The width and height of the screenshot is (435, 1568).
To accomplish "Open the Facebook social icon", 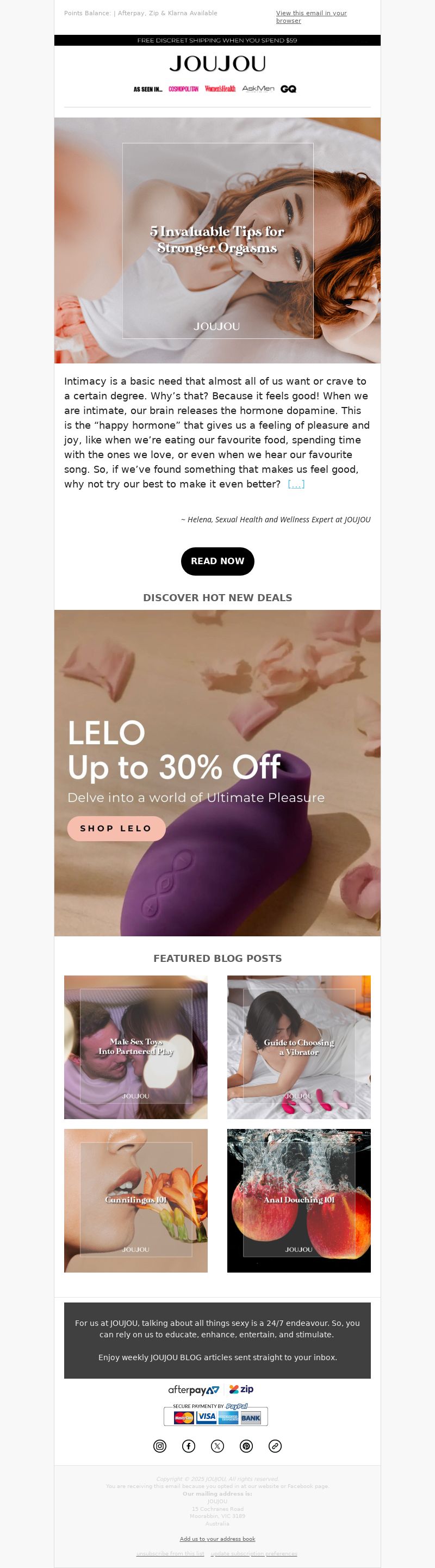I will [x=189, y=1446].
